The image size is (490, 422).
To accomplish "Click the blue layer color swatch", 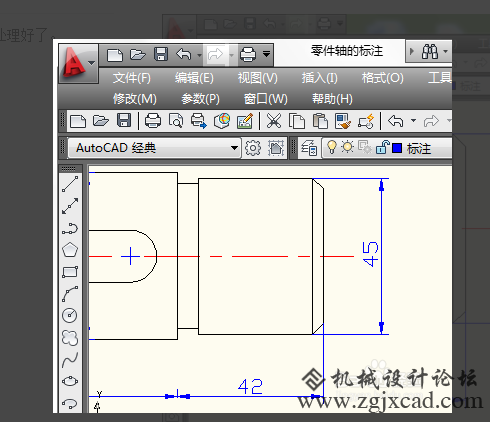I will [x=397, y=148].
